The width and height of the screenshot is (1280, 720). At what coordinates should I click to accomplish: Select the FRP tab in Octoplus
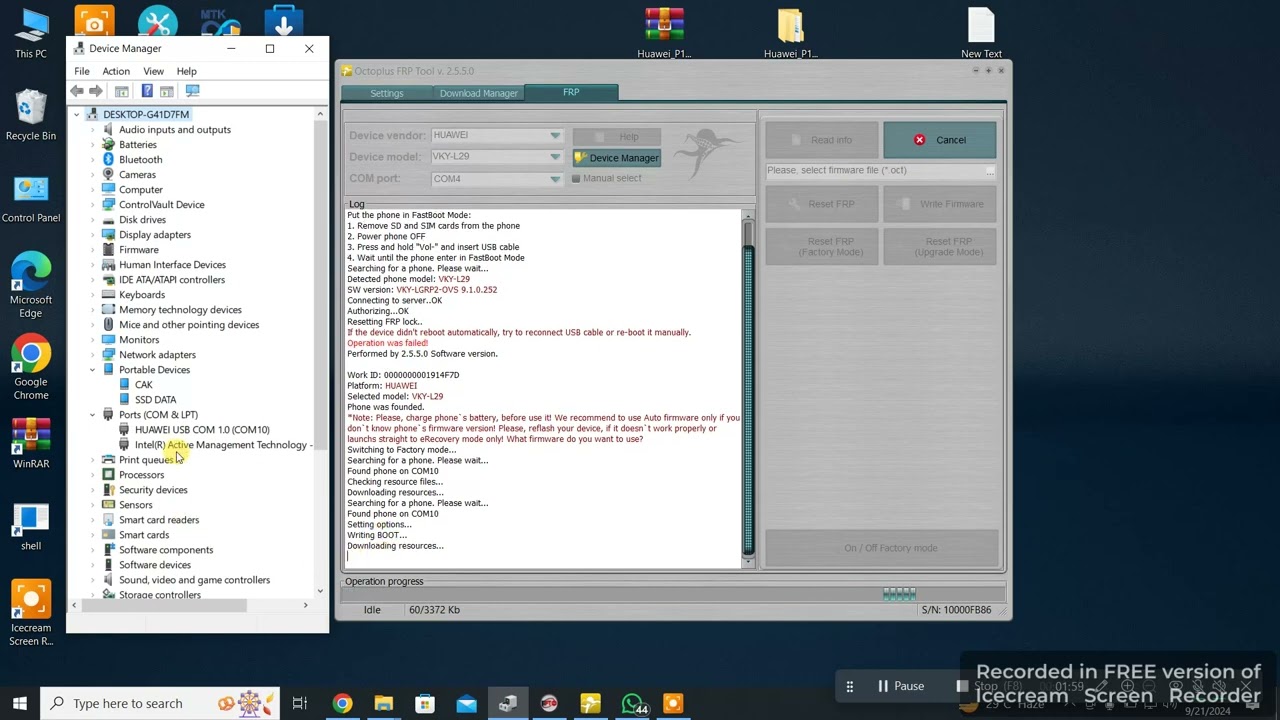pyautogui.click(x=571, y=92)
